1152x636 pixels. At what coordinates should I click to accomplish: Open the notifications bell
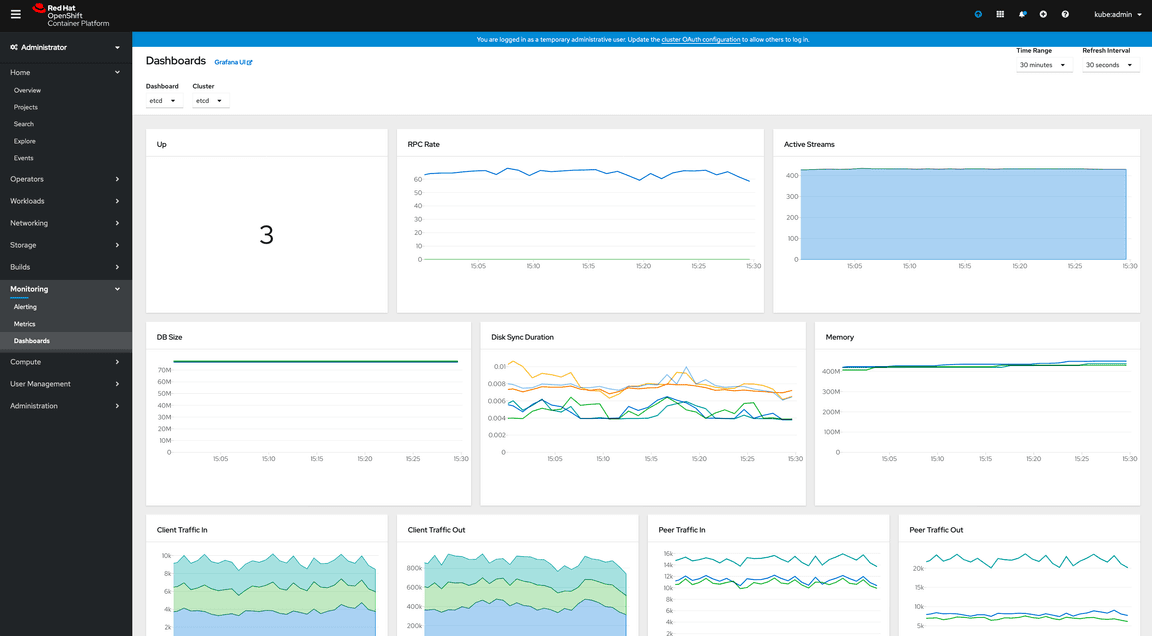tap(1022, 14)
